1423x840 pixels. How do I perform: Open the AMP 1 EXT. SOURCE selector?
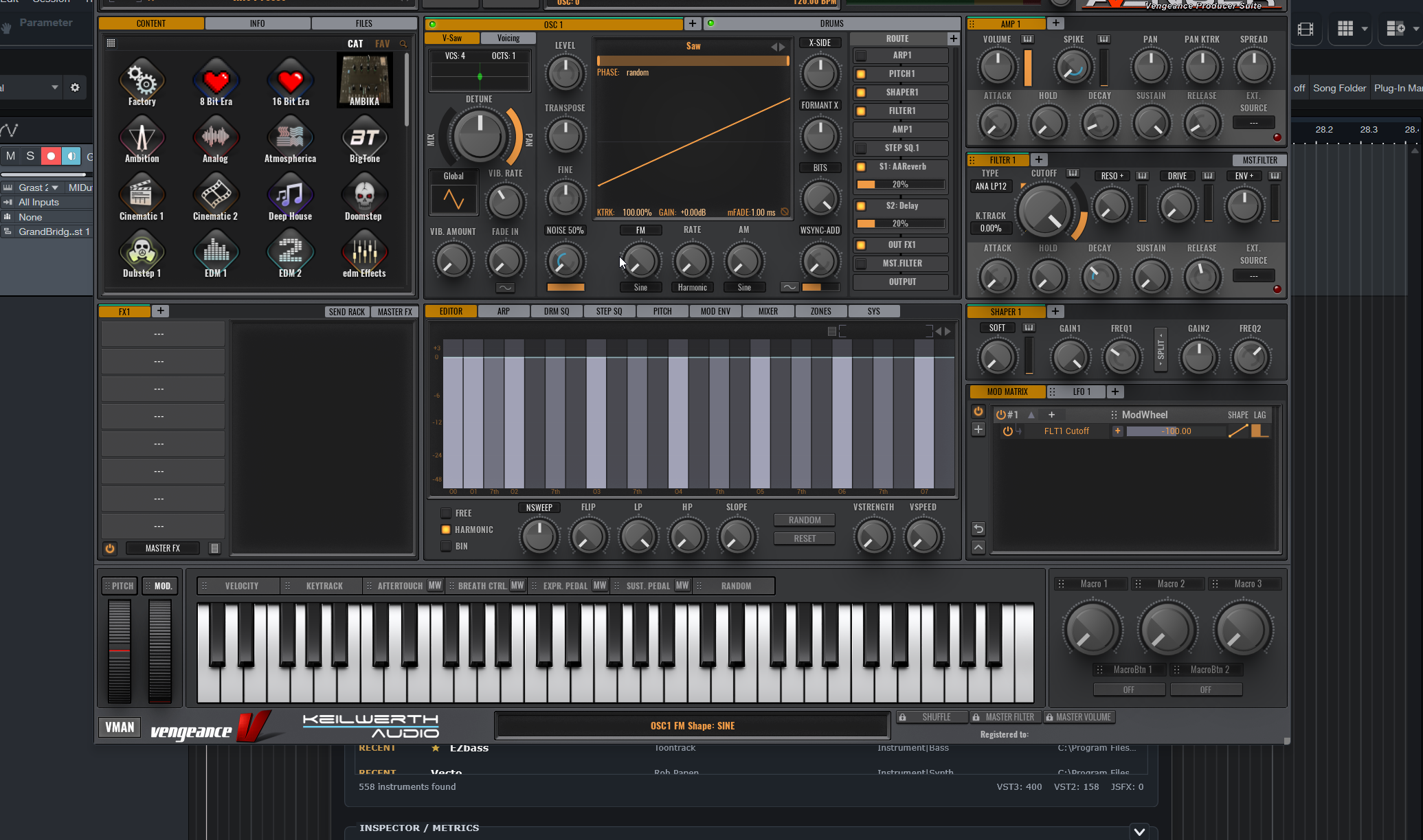(x=1254, y=123)
